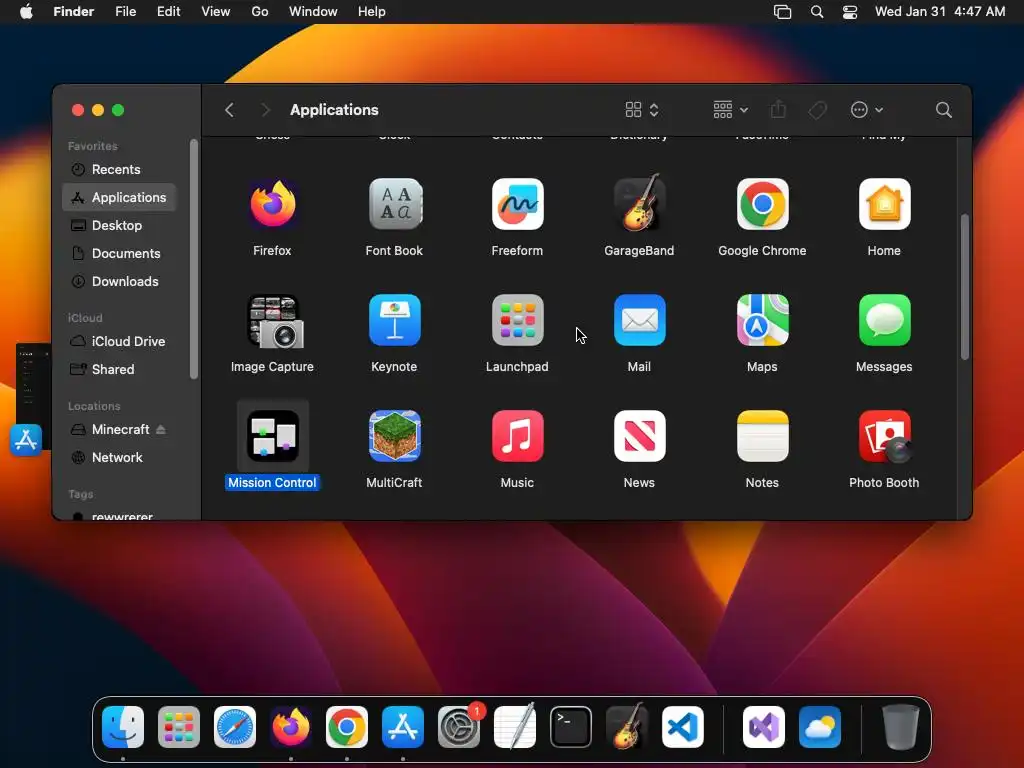
Task: Click the Freeform app icon
Action: [x=517, y=204]
